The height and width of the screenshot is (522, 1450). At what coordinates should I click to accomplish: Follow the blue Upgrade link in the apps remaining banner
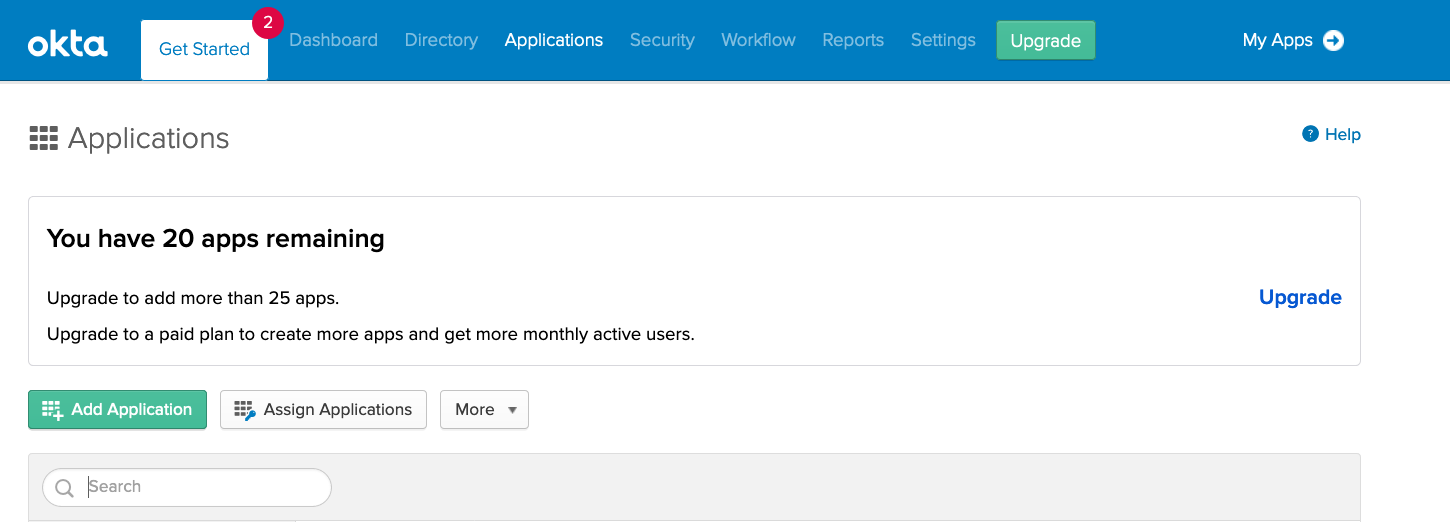(1300, 297)
